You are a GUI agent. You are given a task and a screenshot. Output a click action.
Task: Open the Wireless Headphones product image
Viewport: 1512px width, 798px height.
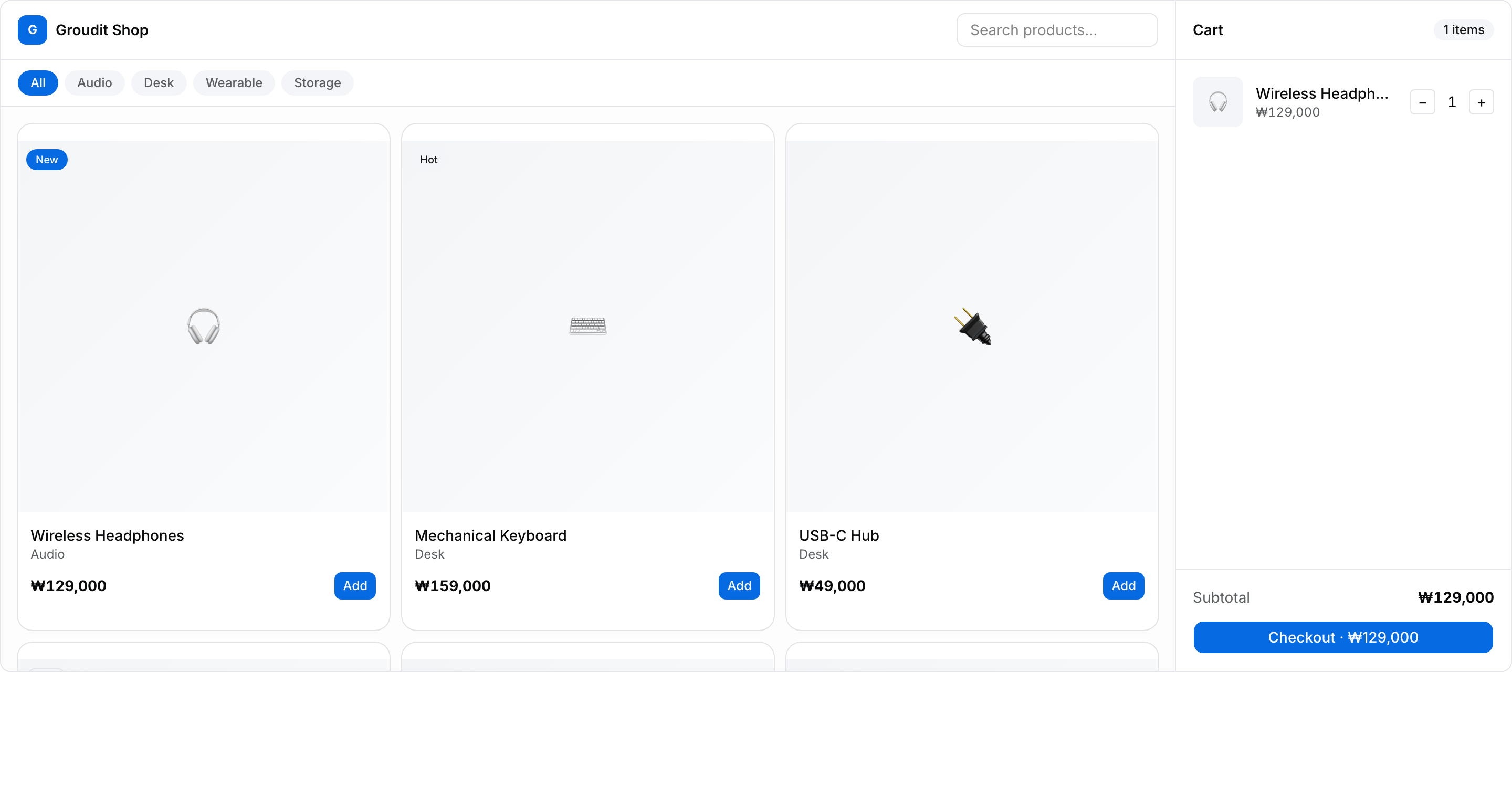[204, 326]
